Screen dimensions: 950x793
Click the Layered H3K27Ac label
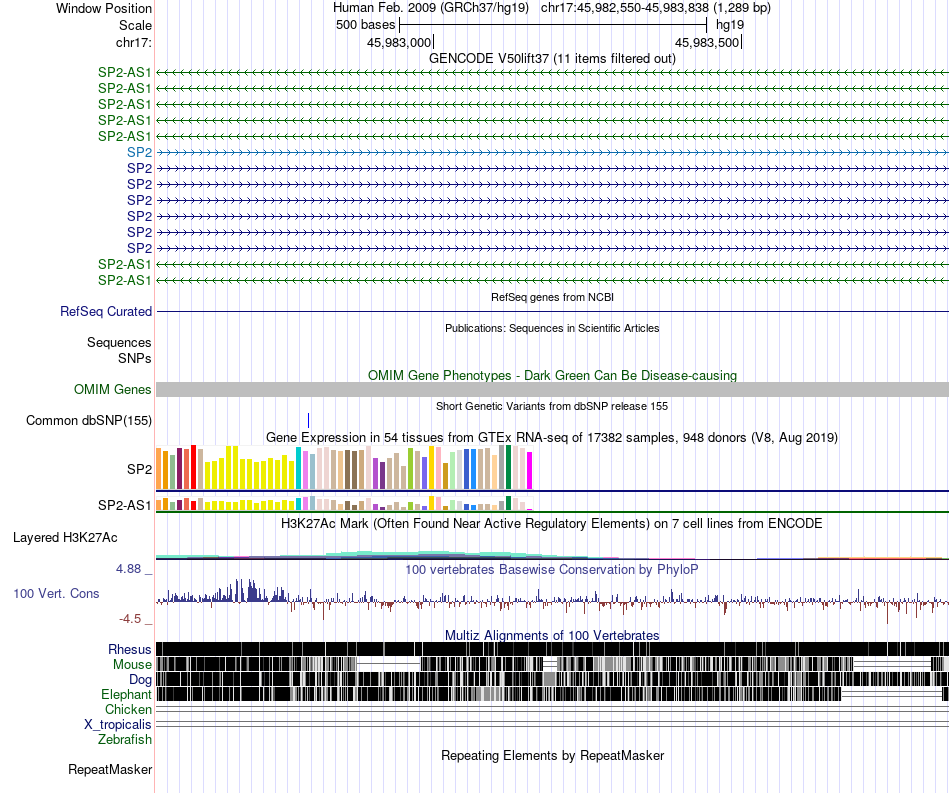click(x=65, y=538)
